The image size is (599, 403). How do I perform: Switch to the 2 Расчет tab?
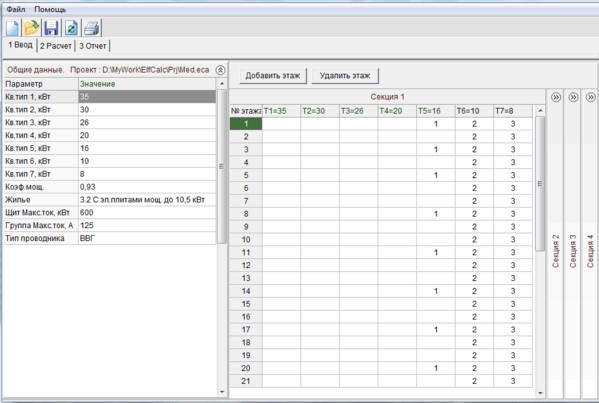point(56,46)
